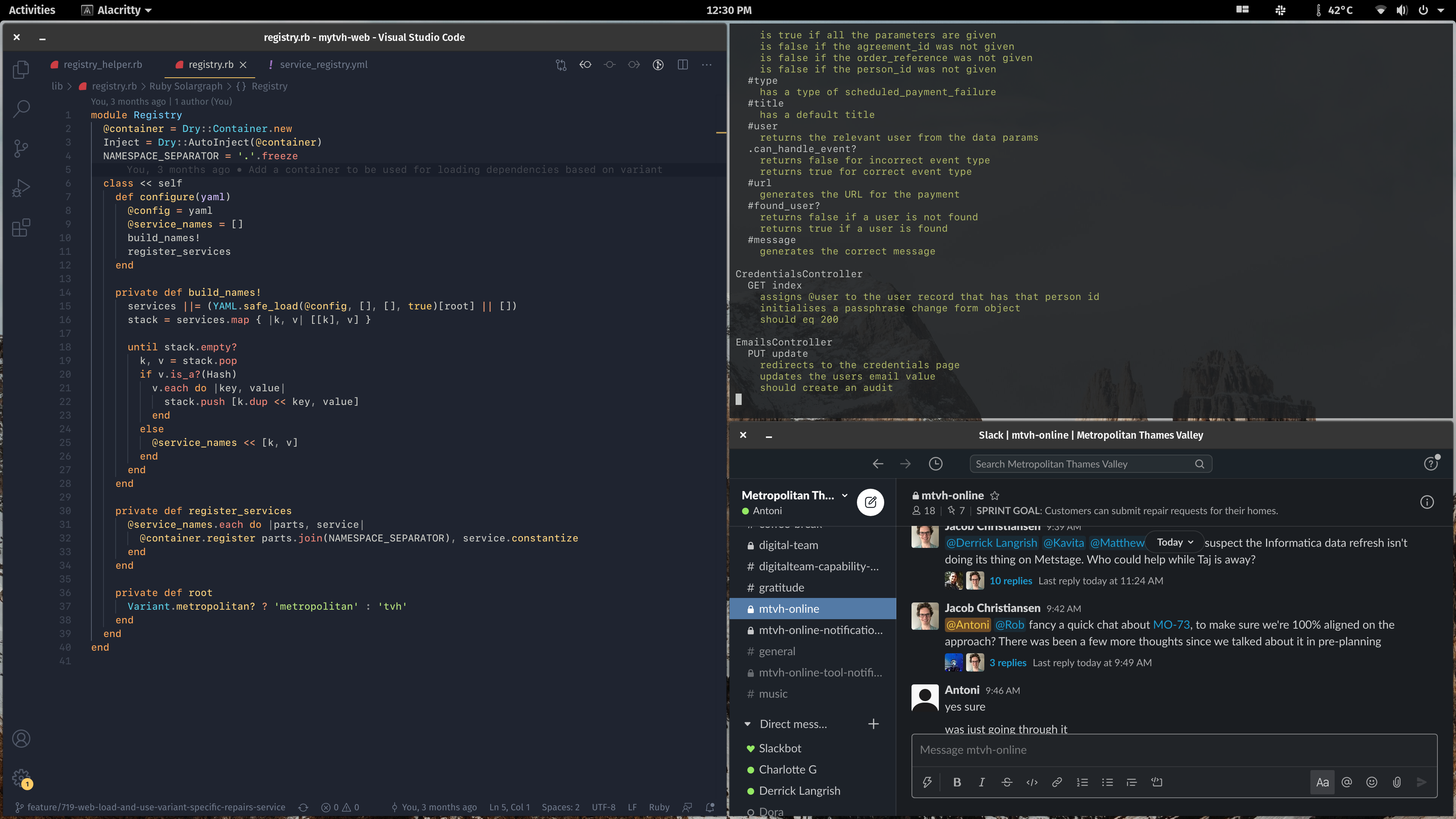Open Slack help icon

(1431, 464)
